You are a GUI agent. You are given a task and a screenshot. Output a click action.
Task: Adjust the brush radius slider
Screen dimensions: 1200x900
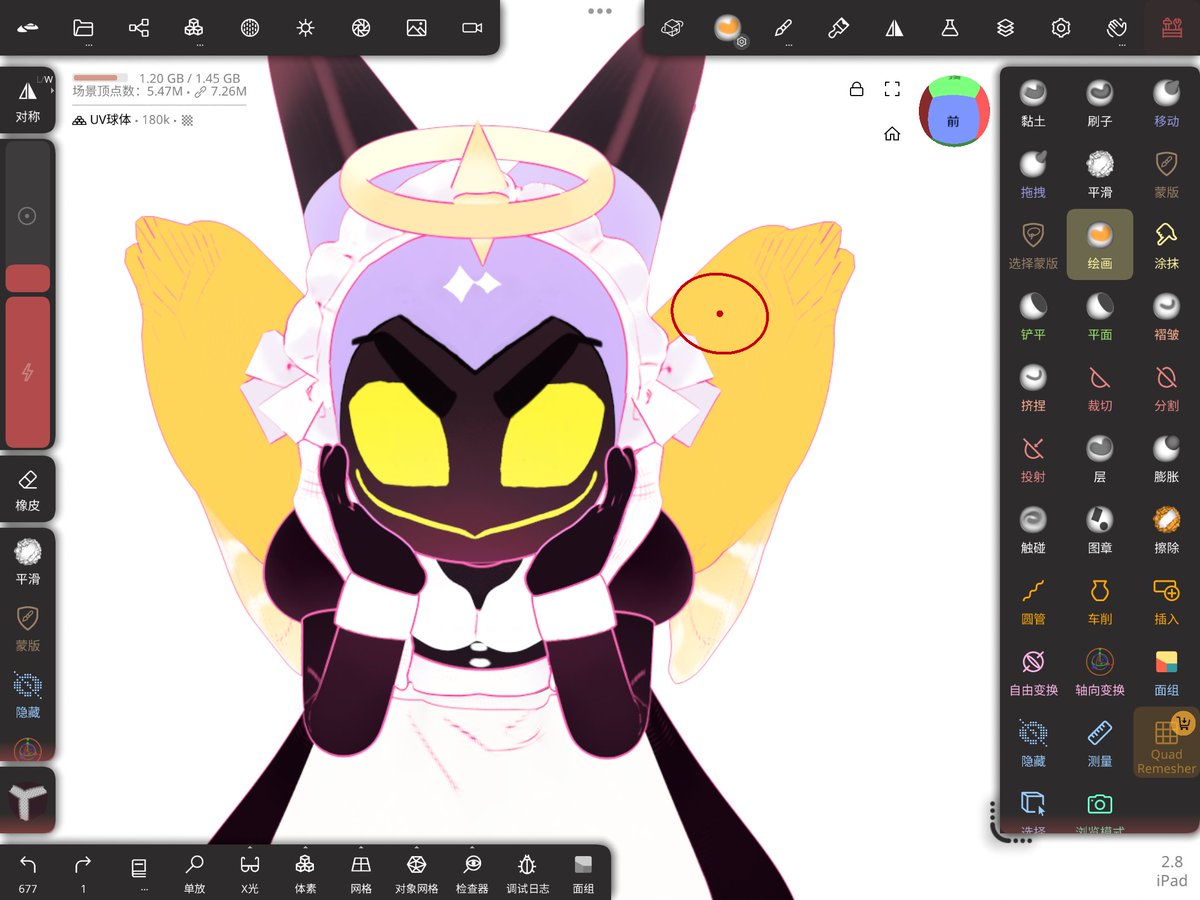pyautogui.click(x=28, y=215)
